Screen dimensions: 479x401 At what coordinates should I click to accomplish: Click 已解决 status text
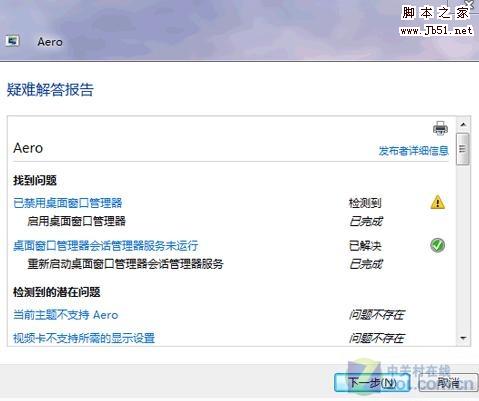click(x=365, y=246)
